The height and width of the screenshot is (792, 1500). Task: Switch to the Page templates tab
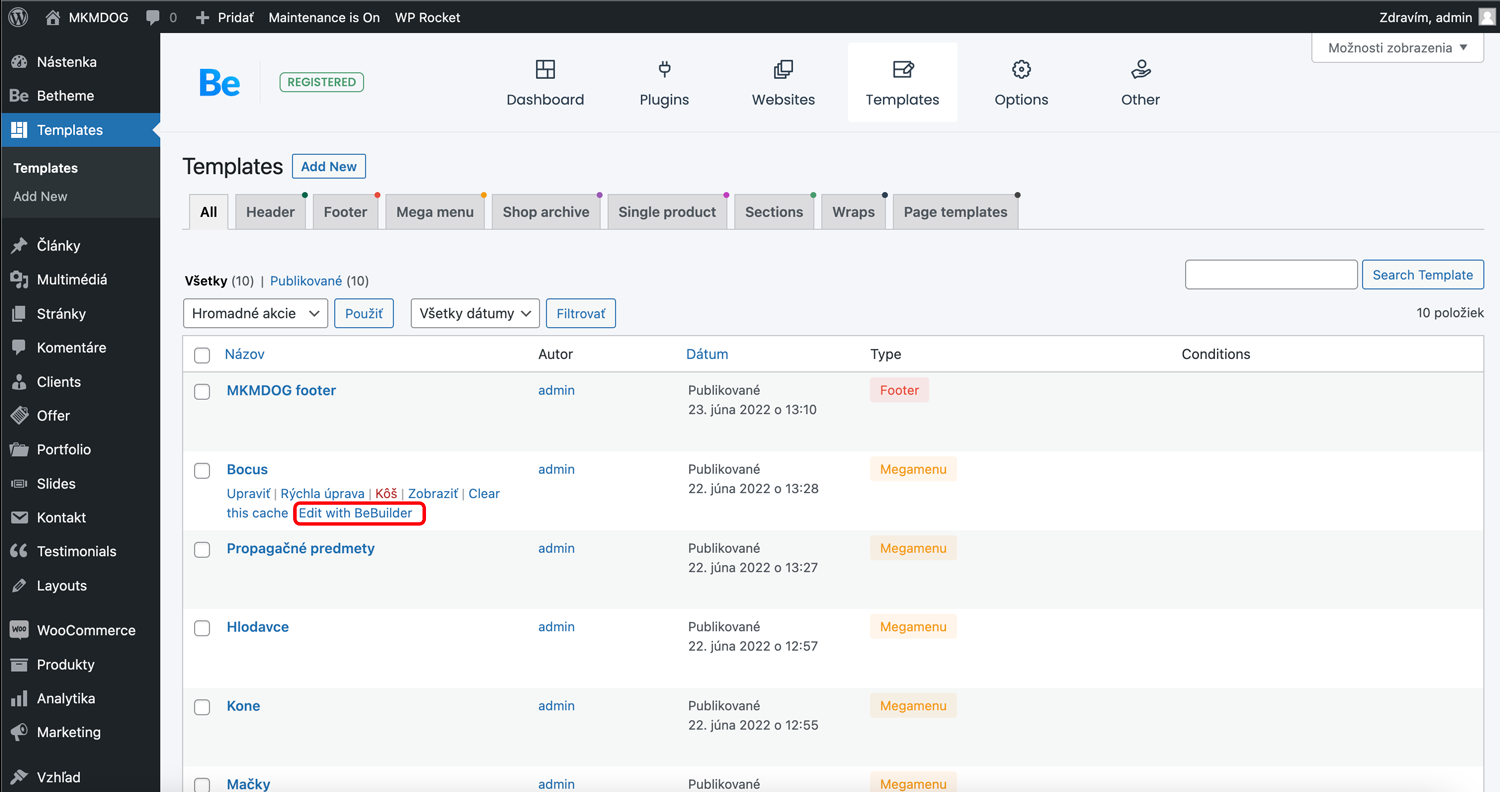point(955,212)
